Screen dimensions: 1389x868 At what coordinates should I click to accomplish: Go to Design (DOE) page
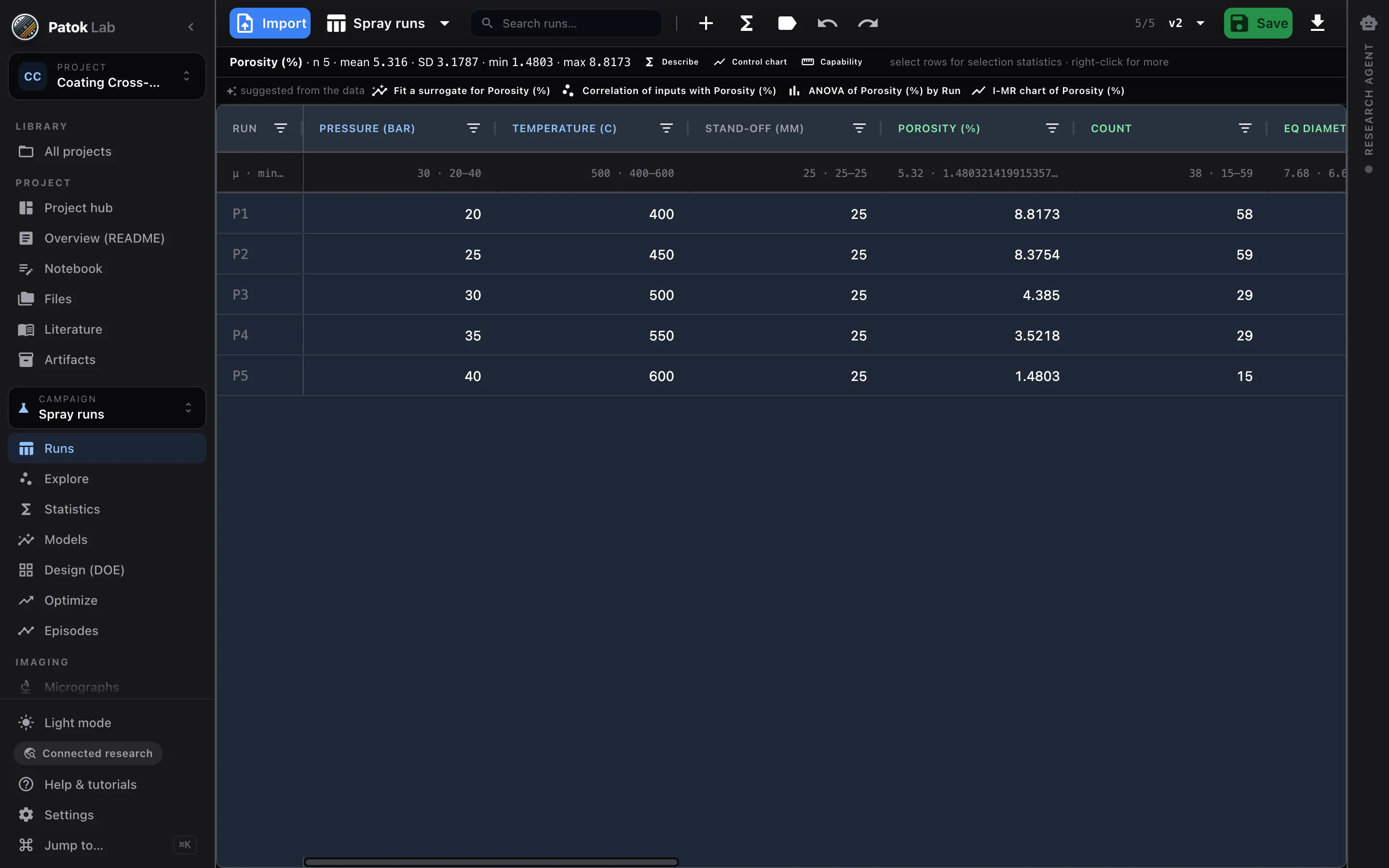[x=107, y=570]
